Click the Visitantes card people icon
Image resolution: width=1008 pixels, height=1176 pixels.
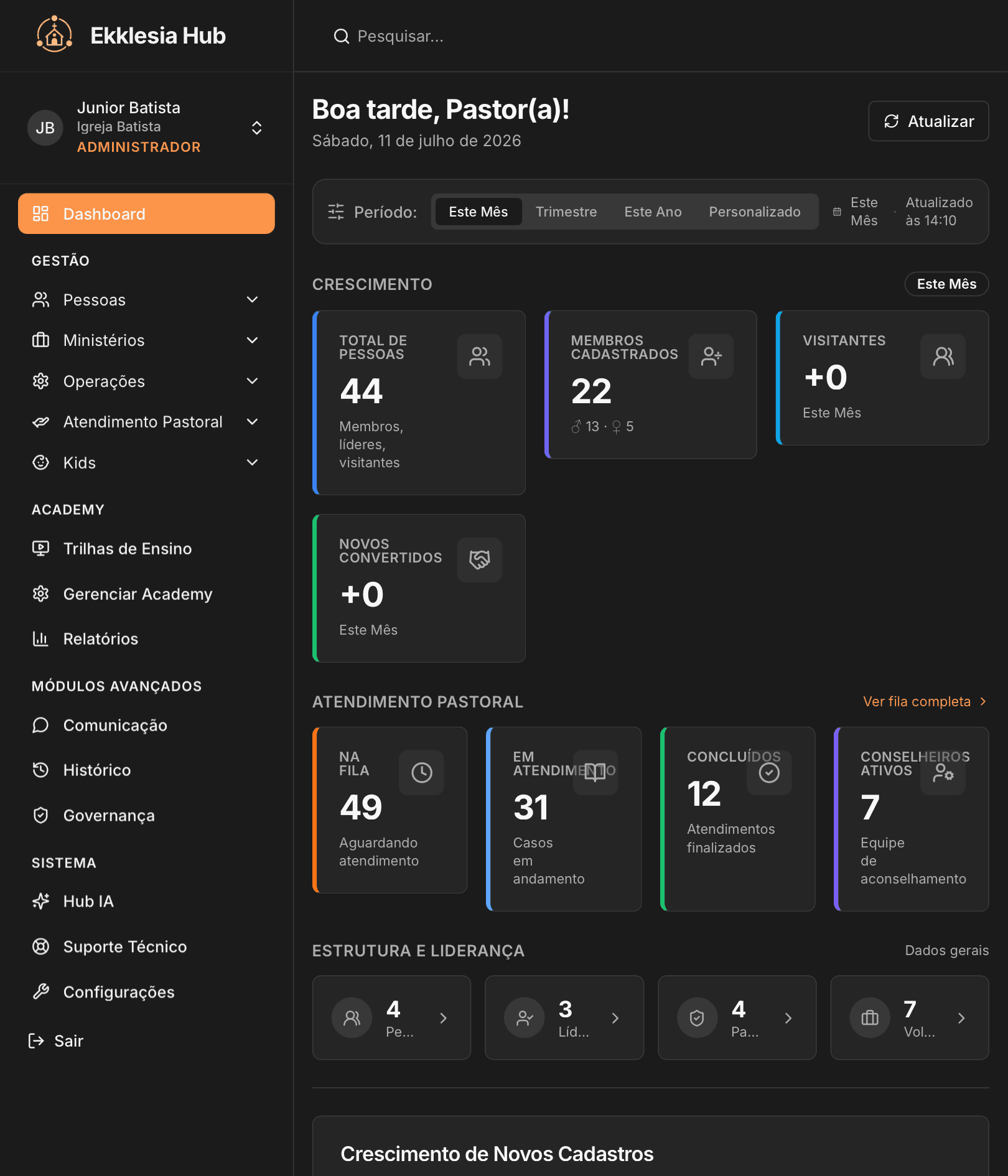point(943,356)
